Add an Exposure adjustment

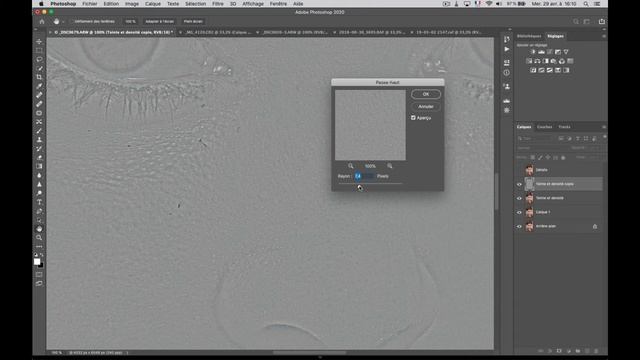pyautogui.click(x=558, y=52)
